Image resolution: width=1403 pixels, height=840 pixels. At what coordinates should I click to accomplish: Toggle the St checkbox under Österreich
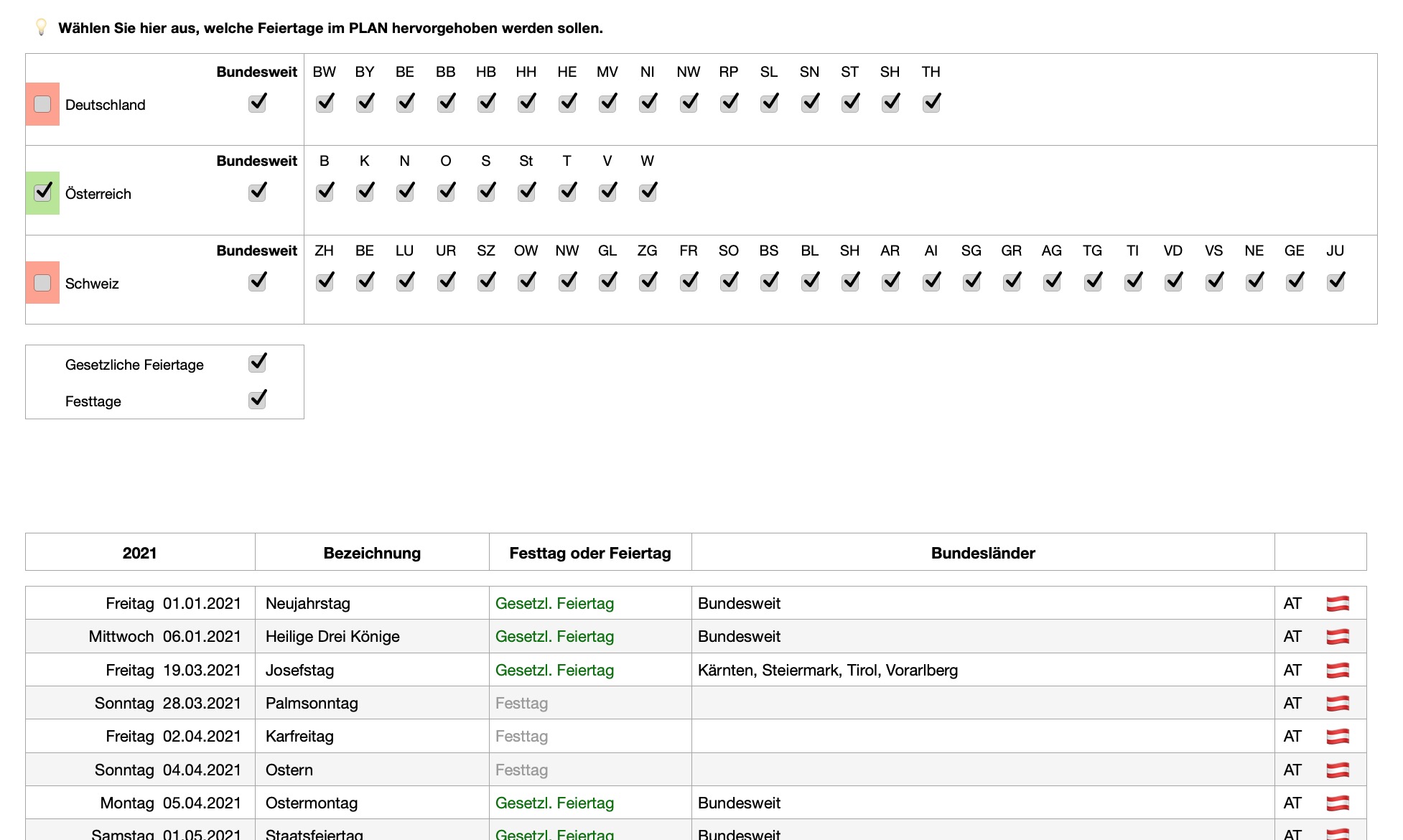tap(526, 193)
